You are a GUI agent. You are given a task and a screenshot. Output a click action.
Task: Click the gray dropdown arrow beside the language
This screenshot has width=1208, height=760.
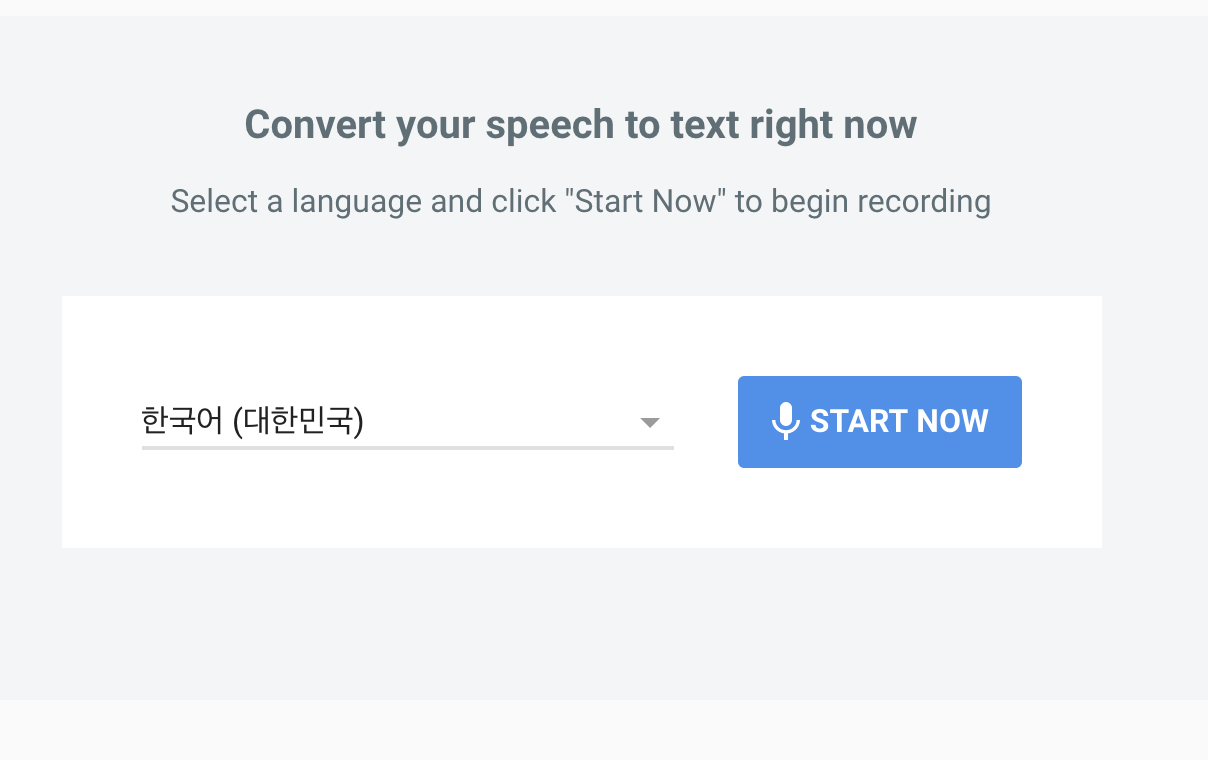650,422
